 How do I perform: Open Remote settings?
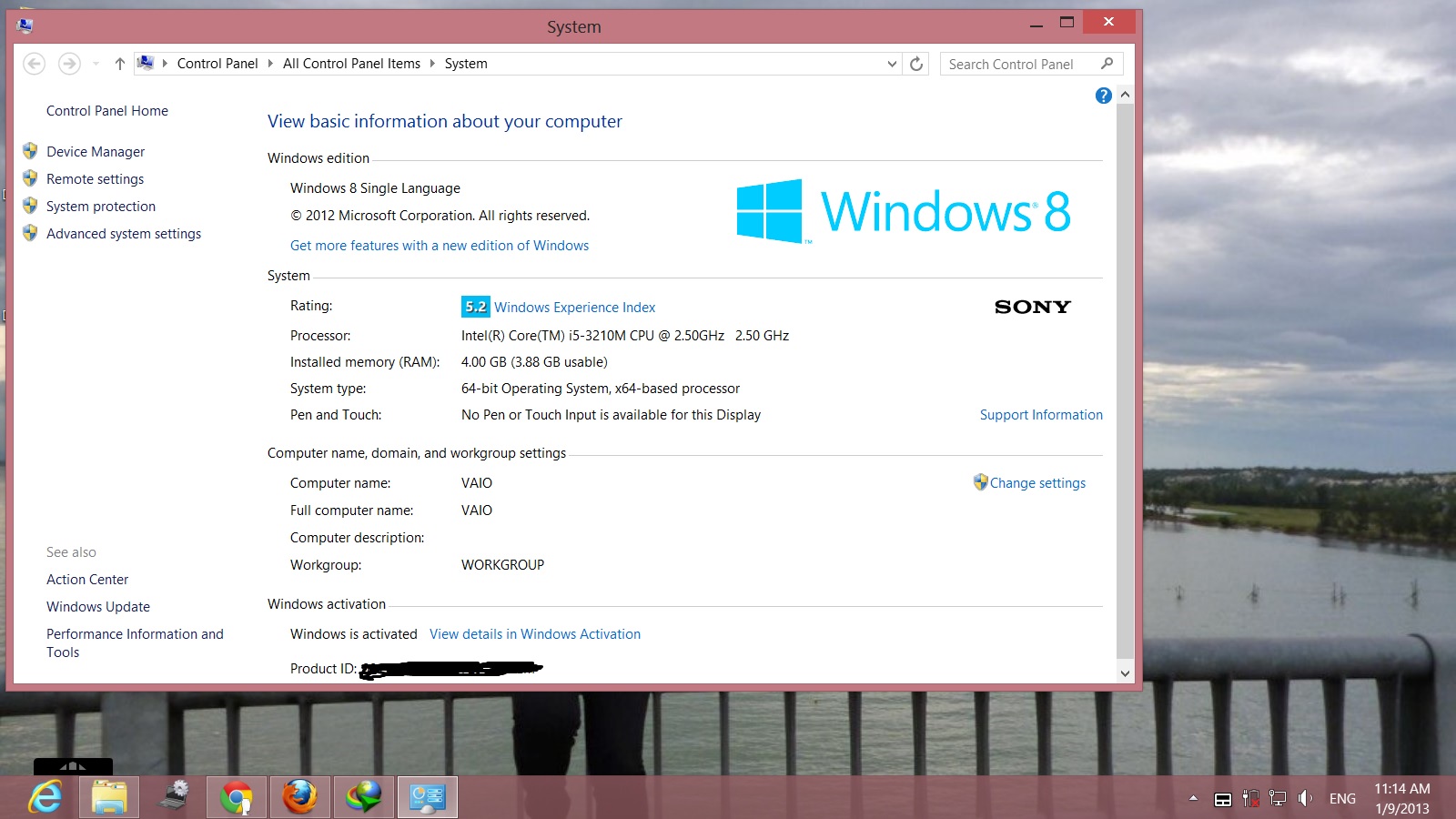pos(96,179)
